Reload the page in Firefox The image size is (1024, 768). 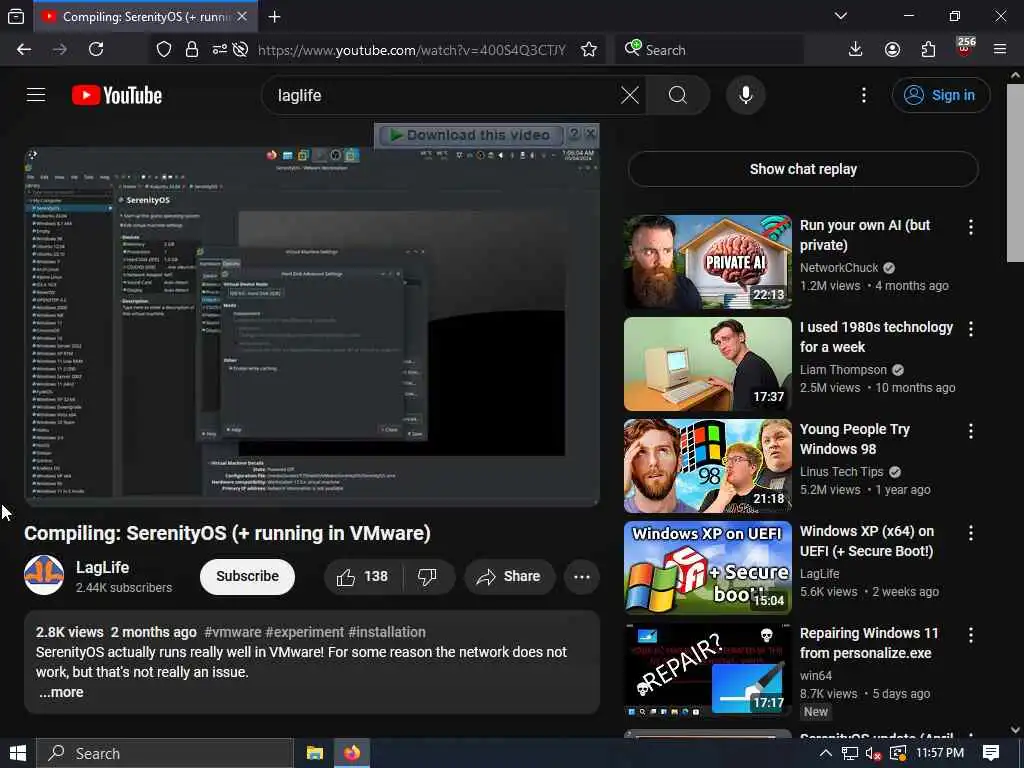96,50
